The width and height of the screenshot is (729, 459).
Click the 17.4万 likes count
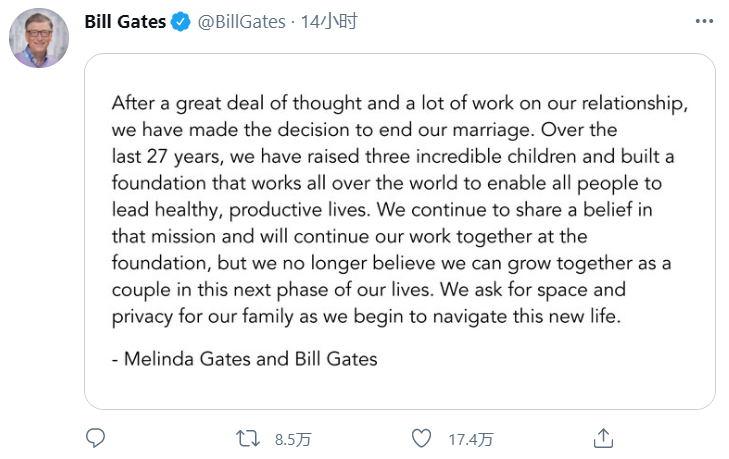pos(470,439)
